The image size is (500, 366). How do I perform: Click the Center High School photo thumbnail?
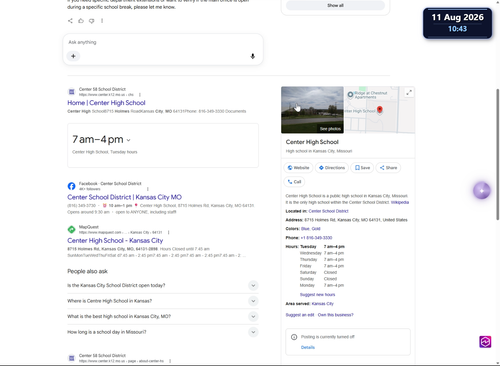[312, 110]
